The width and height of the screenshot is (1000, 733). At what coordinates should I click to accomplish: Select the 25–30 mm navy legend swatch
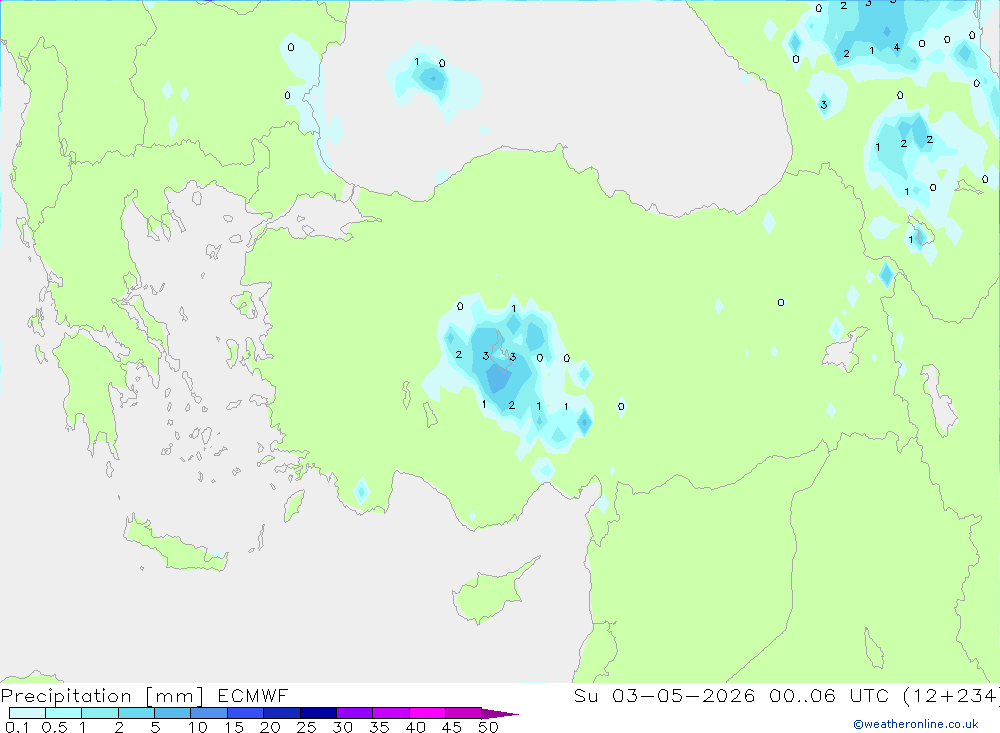318,713
